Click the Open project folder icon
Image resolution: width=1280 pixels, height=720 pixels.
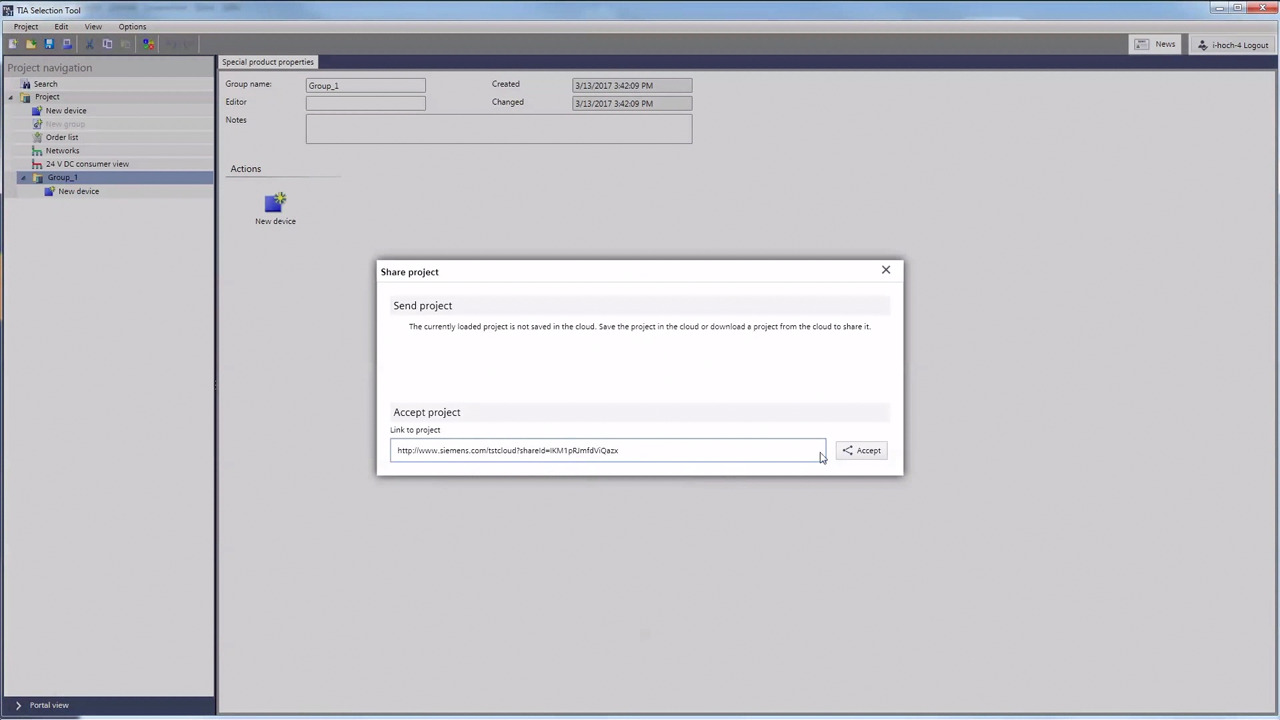click(x=30, y=44)
